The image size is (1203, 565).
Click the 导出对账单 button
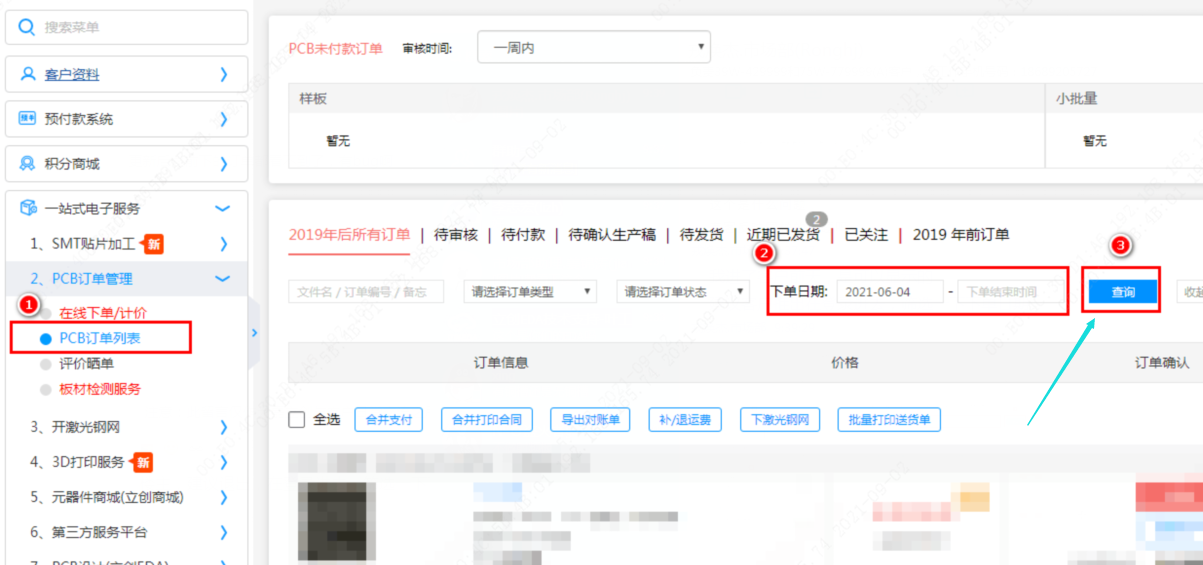click(589, 420)
